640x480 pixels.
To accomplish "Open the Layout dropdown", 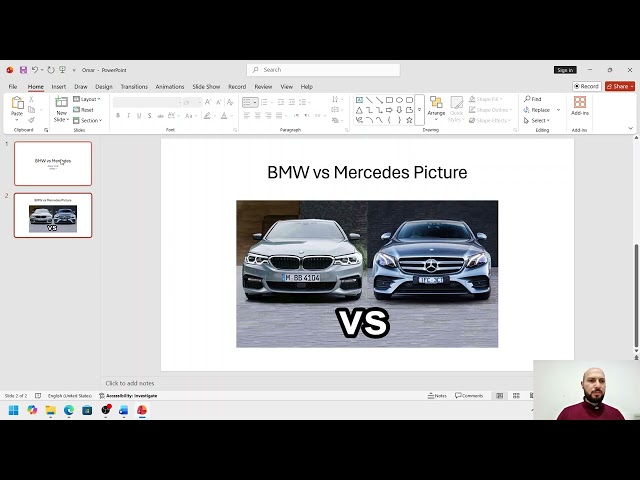I will pos(87,99).
